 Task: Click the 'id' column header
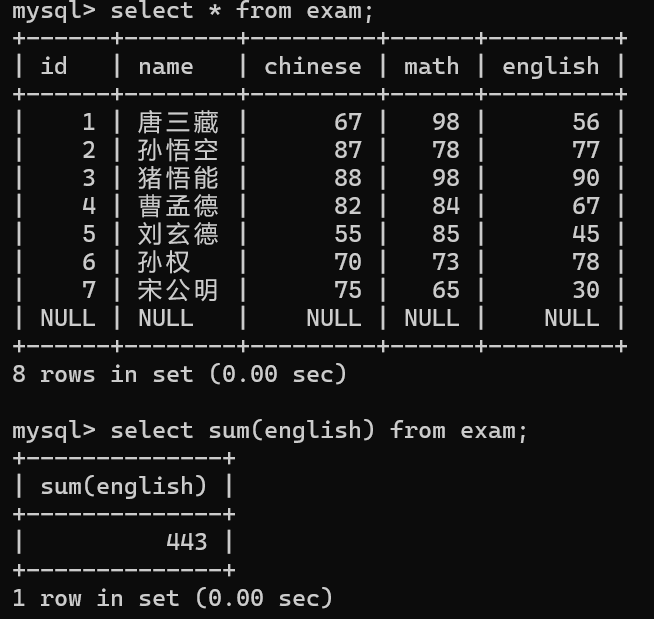[x=54, y=66]
